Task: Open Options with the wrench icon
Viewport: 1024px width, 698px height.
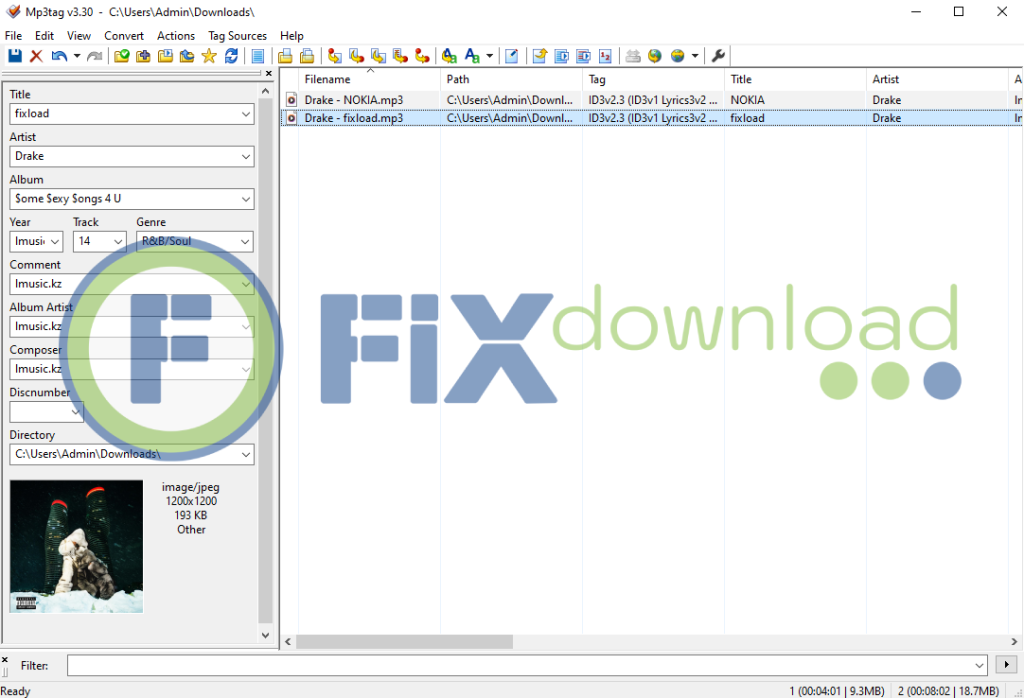Action: point(718,56)
